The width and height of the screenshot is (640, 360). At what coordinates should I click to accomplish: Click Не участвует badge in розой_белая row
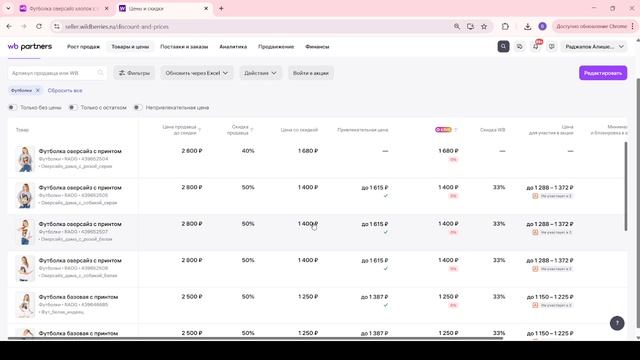(x=552, y=232)
